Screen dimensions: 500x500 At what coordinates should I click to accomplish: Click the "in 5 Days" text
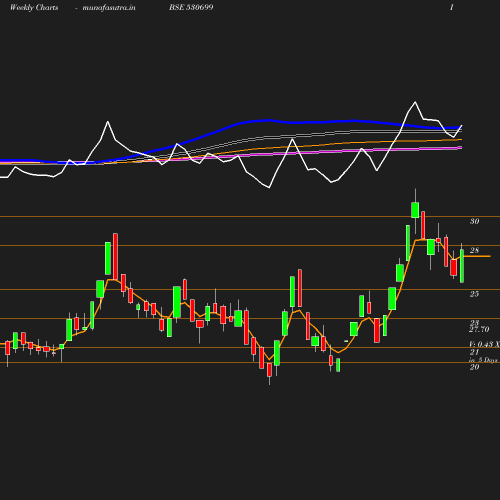click(483, 360)
